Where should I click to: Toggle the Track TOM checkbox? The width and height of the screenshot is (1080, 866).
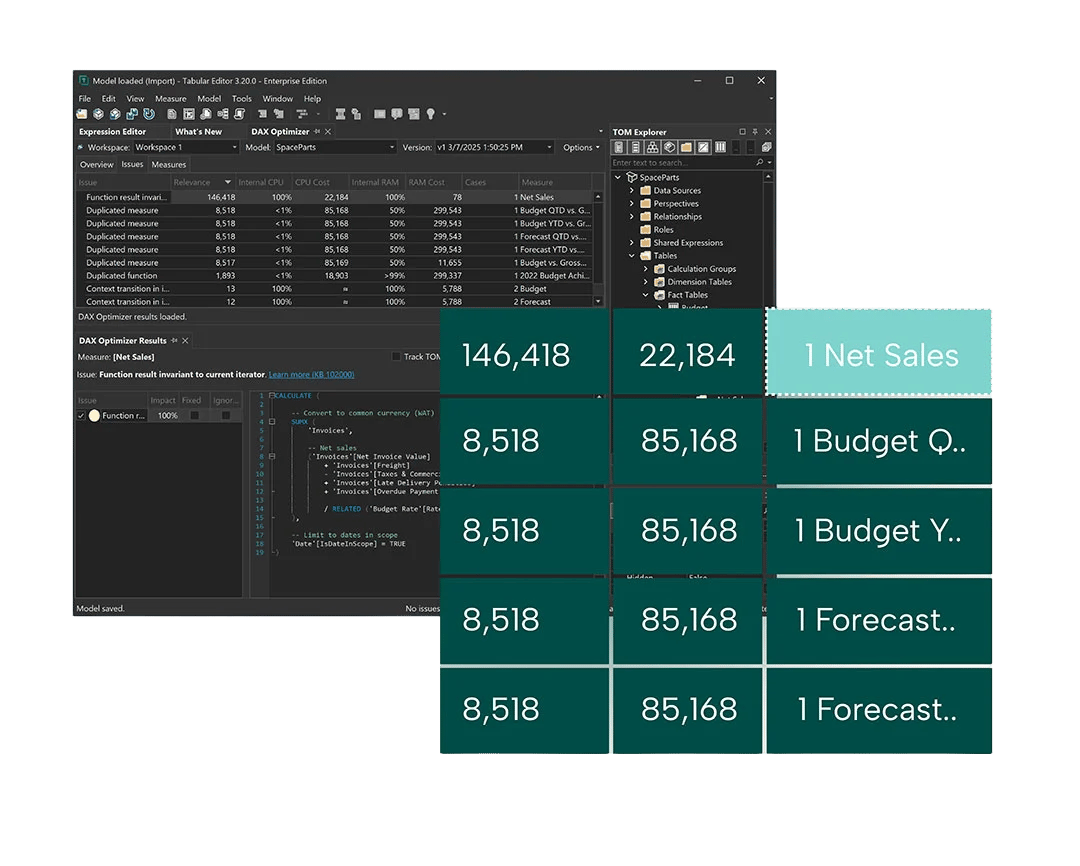pyautogui.click(x=395, y=356)
